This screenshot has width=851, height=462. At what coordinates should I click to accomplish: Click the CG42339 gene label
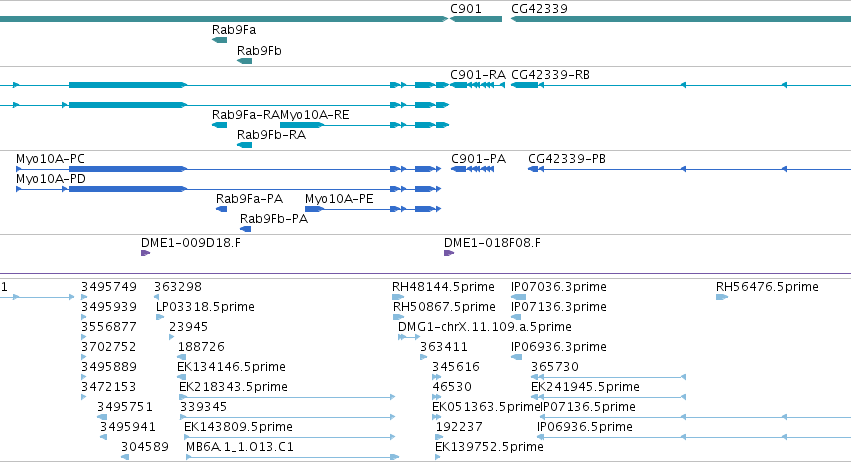[539, 9]
